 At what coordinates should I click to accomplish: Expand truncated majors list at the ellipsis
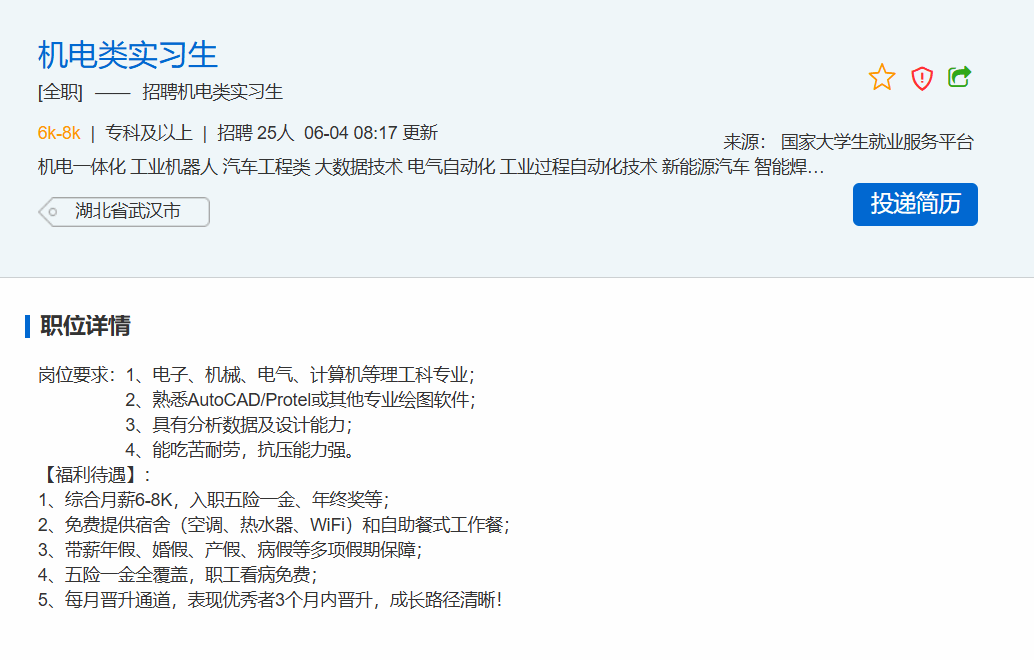pyautogui.click(x=816, y=167)
